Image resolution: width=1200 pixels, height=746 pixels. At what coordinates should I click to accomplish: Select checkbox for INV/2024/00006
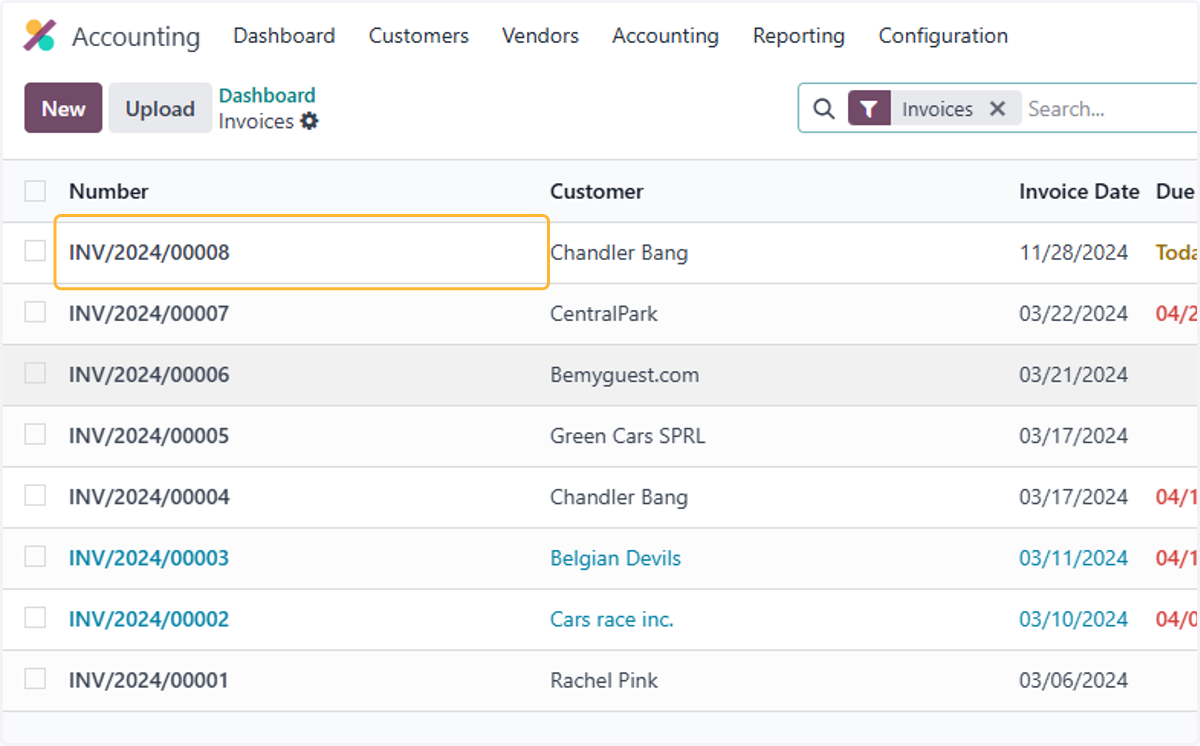(x=35, y=373)
